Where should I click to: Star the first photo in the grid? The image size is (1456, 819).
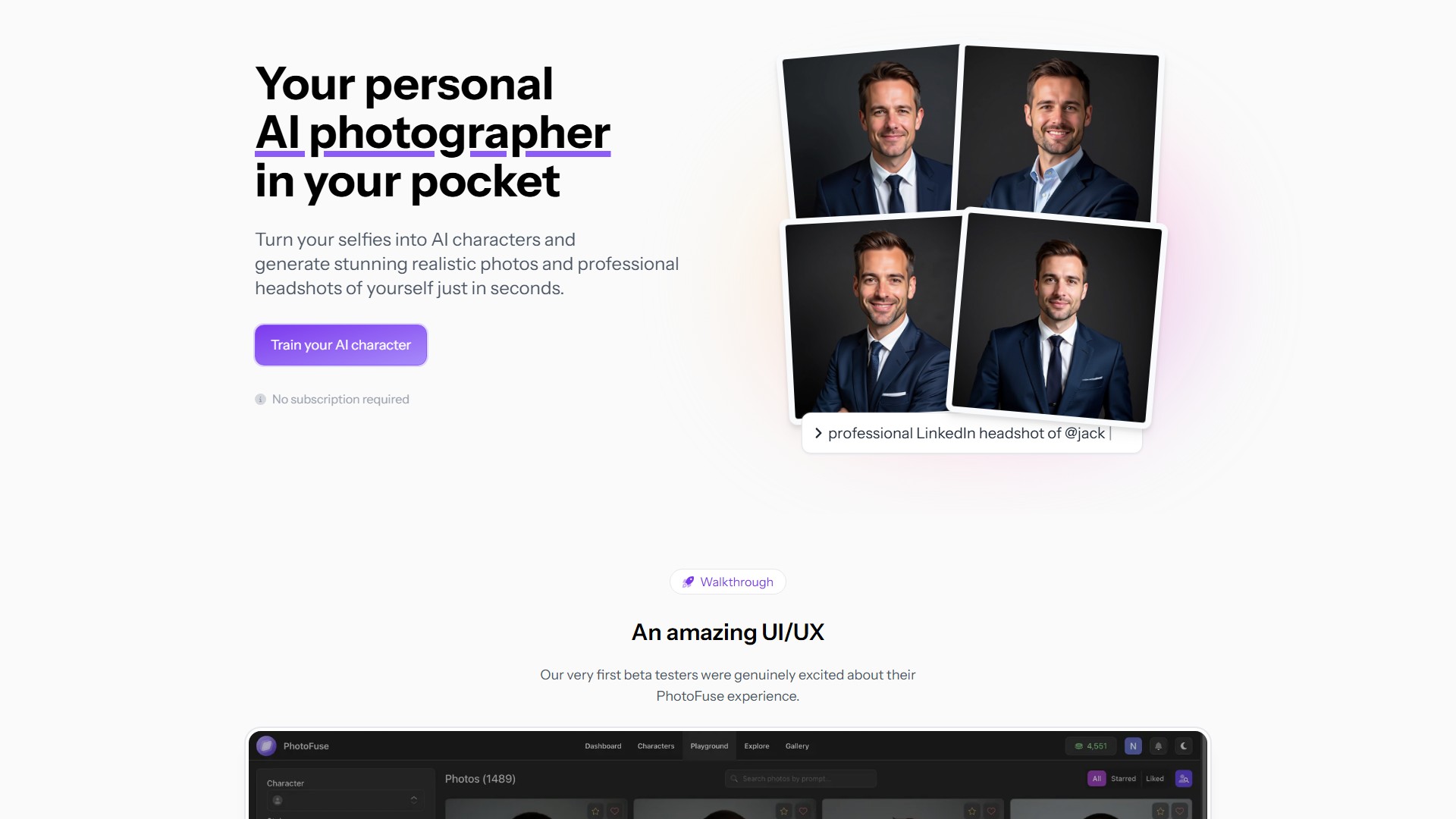pyautogui.click(x=596, y=811)
